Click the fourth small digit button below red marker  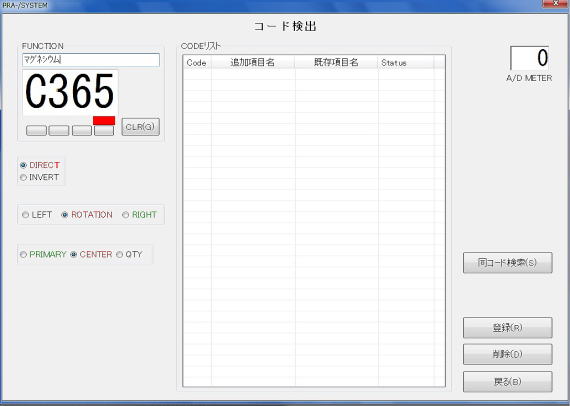104,130
